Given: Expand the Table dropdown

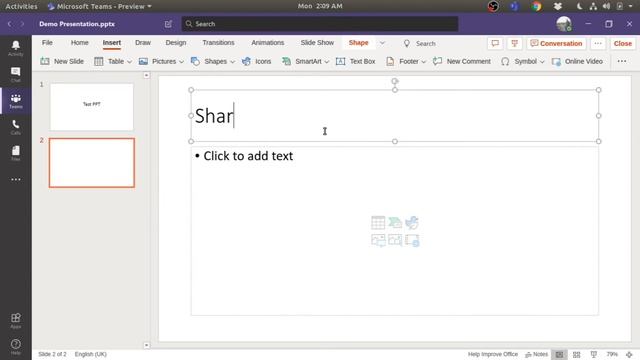Looking at the screenshot, I should (x=129, y=62).
